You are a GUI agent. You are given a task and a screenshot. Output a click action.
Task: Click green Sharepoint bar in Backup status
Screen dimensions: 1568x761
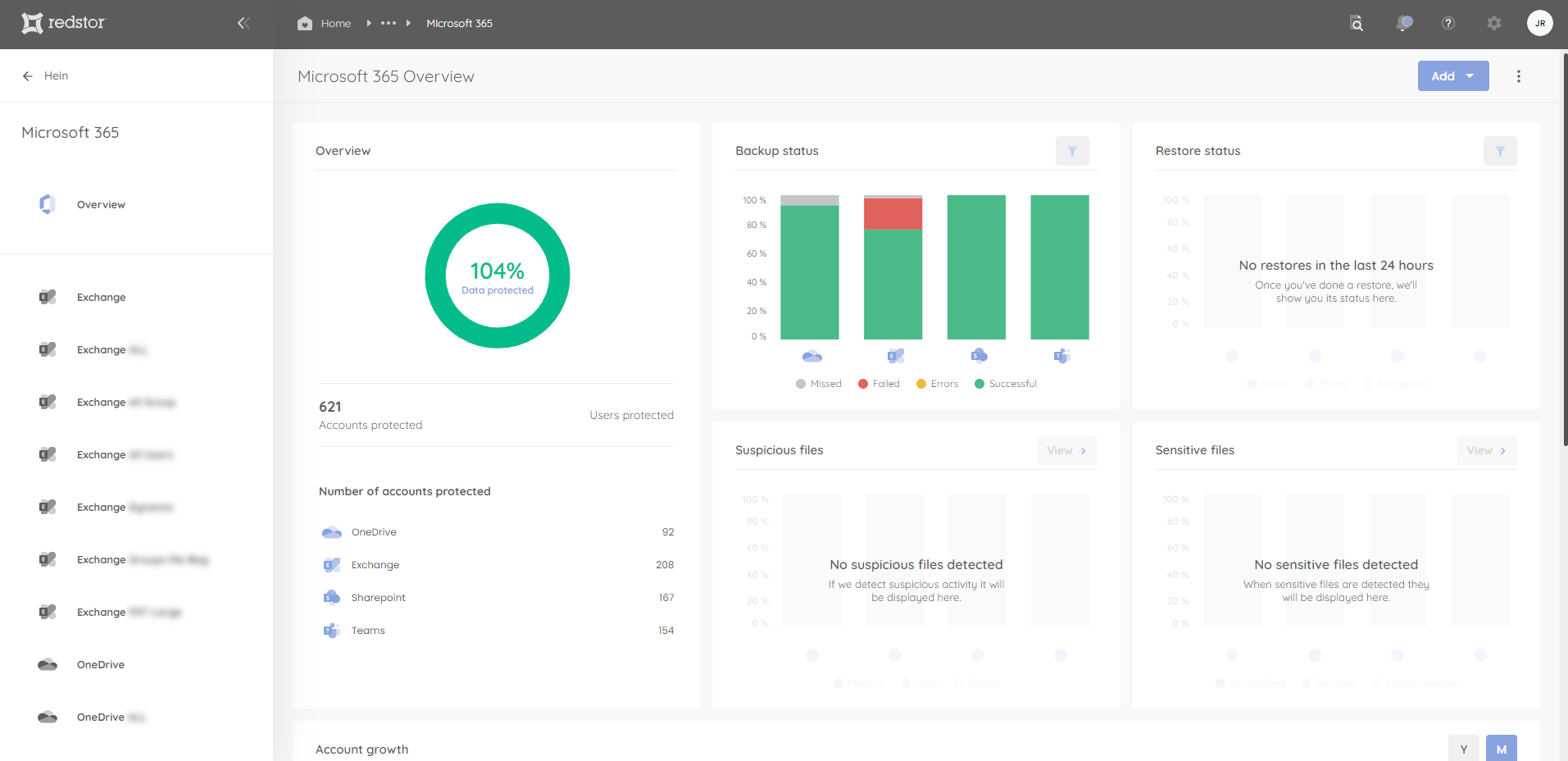click(976, 267)
